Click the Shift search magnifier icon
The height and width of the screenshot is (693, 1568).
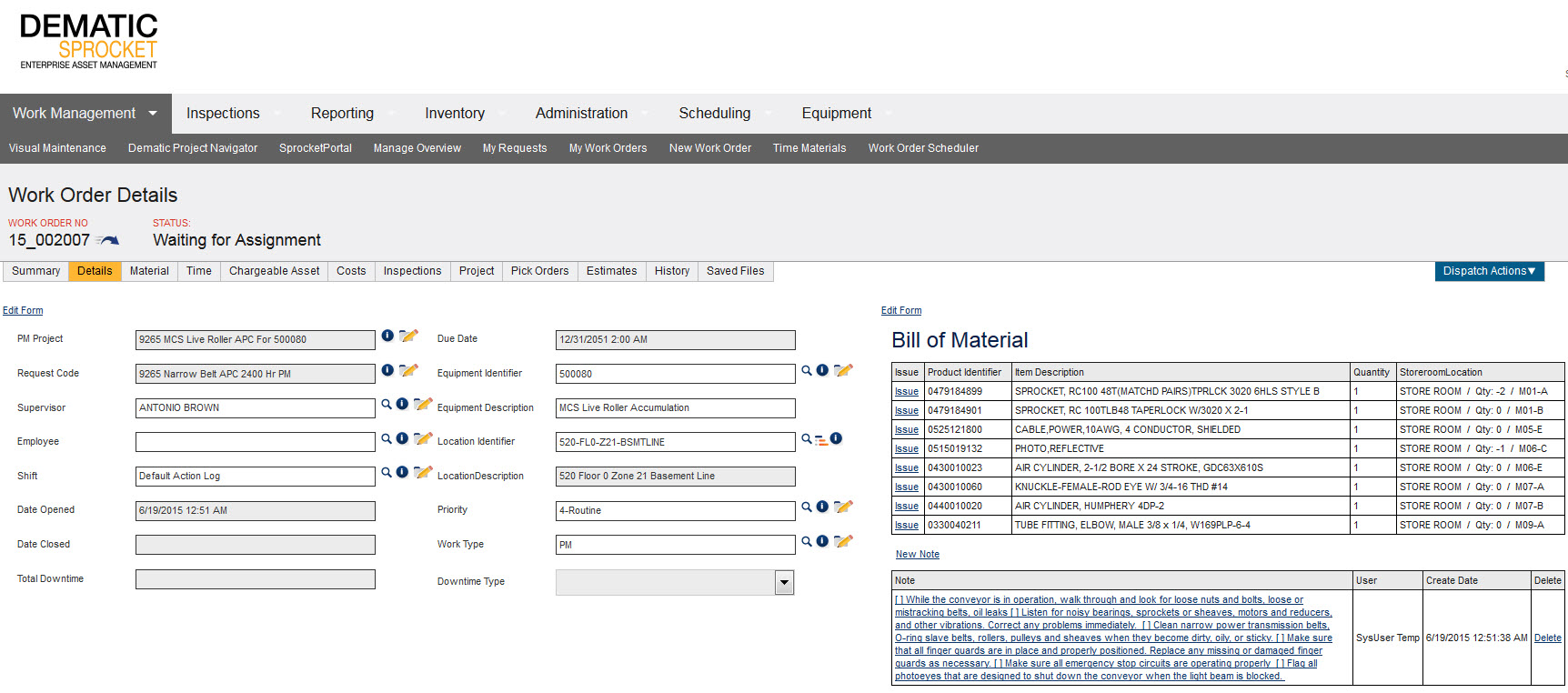tap(387, 472)
